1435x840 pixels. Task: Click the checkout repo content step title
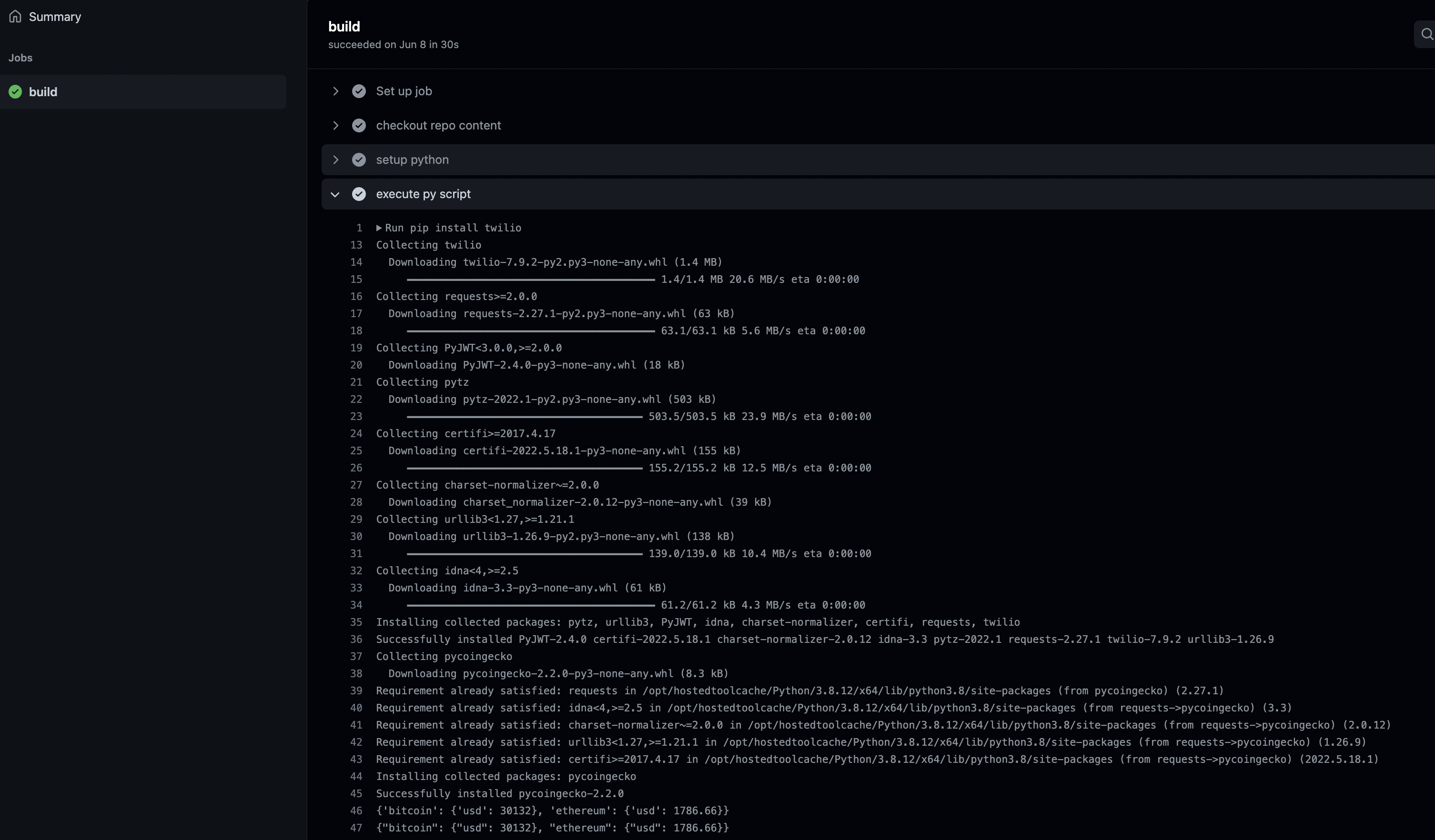pos(438,125)
